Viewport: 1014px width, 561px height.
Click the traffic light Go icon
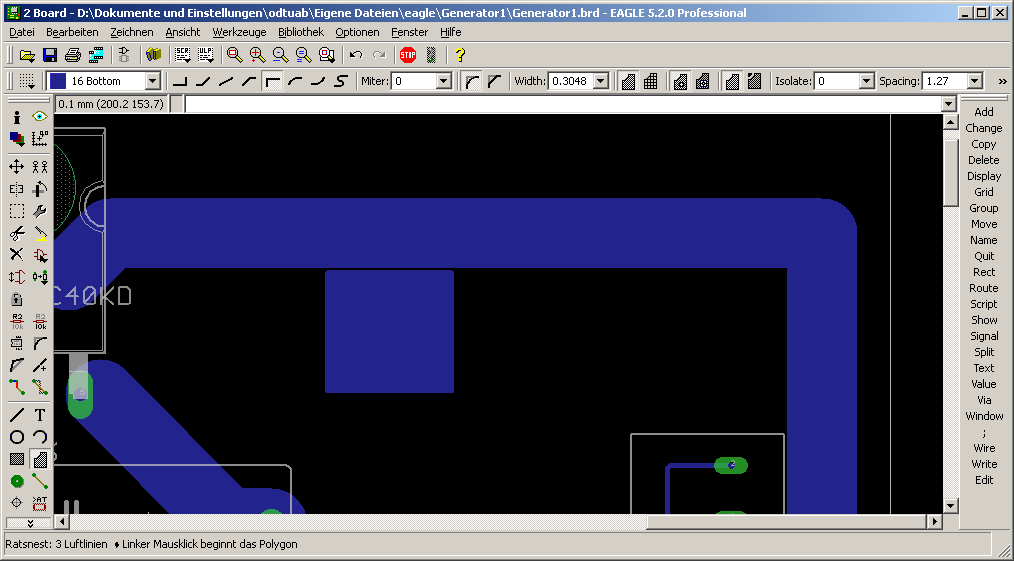point(431,55)
